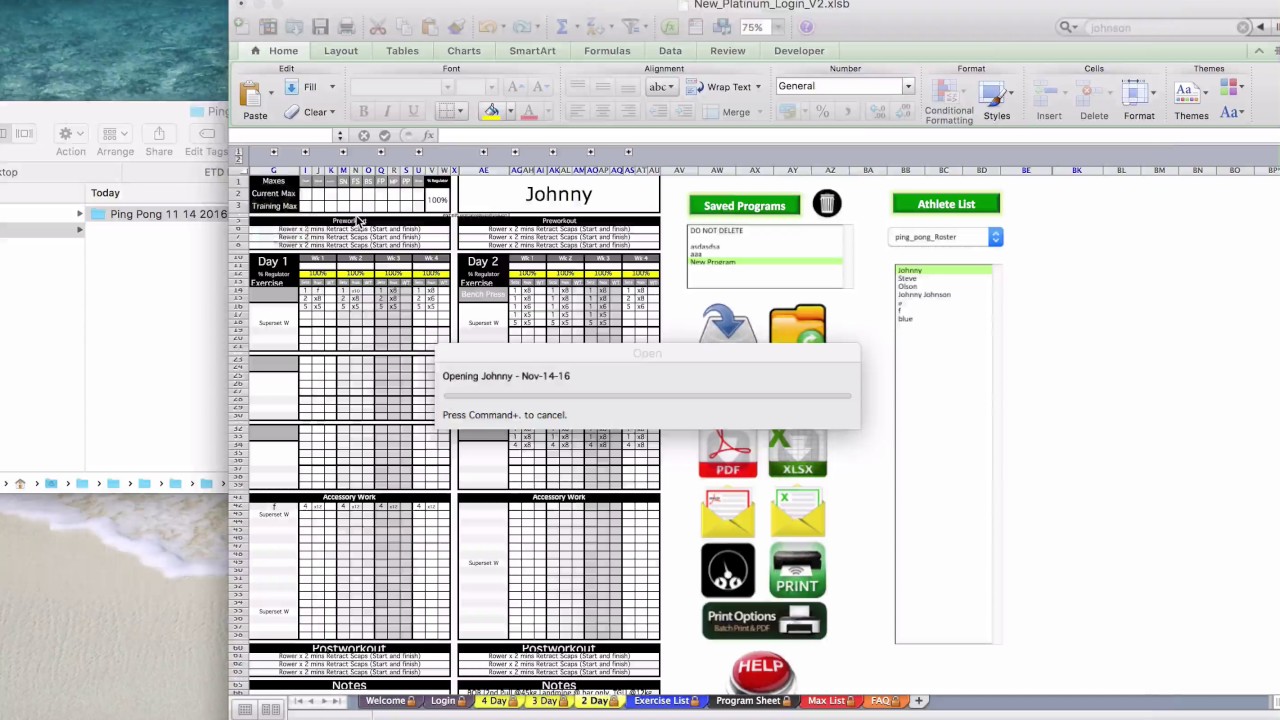Click the fx insert function icon in formula bar
The image size is (1280, 720).
click(x=429, y=135)
